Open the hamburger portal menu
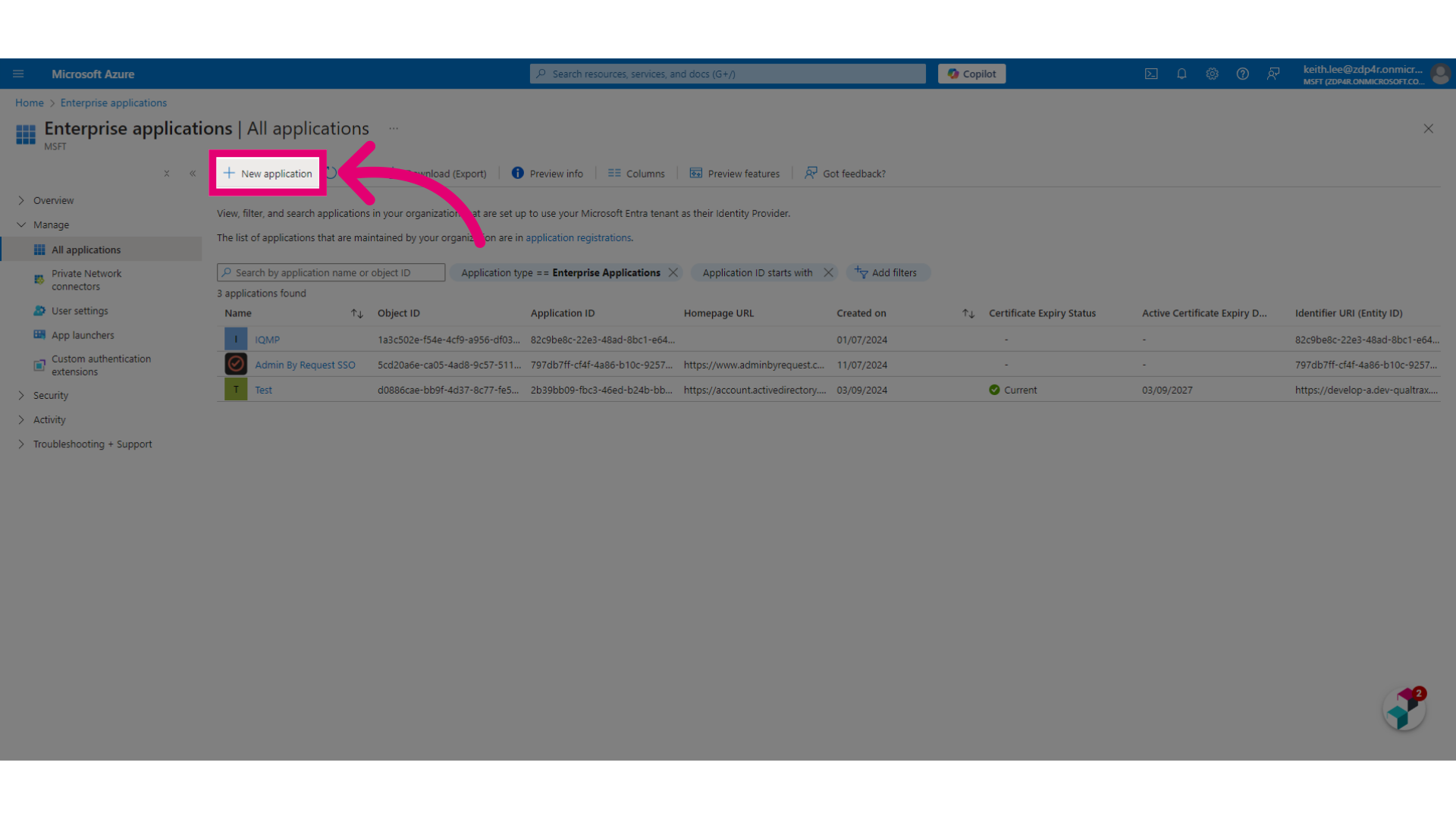The image size is (1456, 819). (x=18, y=74)
